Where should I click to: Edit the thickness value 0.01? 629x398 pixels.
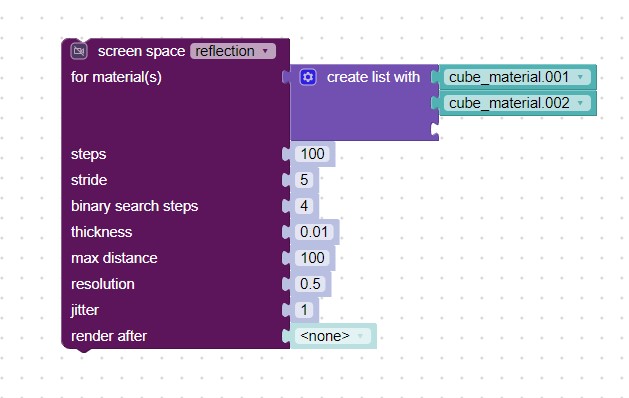[x=314, y=232]
